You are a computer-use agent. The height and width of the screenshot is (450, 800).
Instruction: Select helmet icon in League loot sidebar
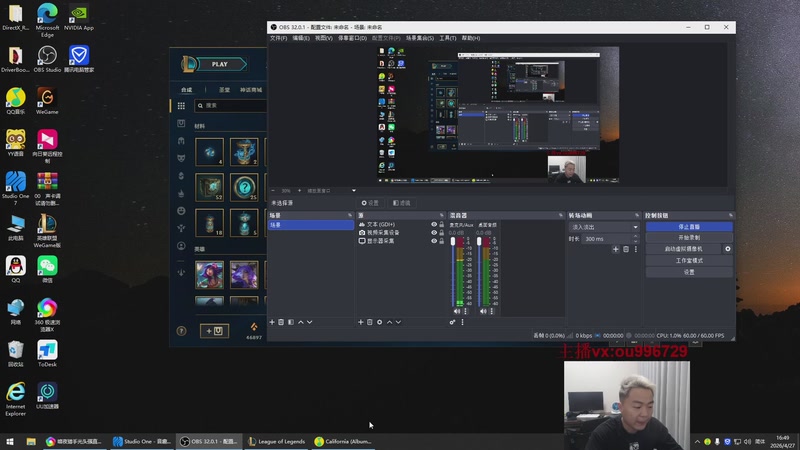[181, 141]
